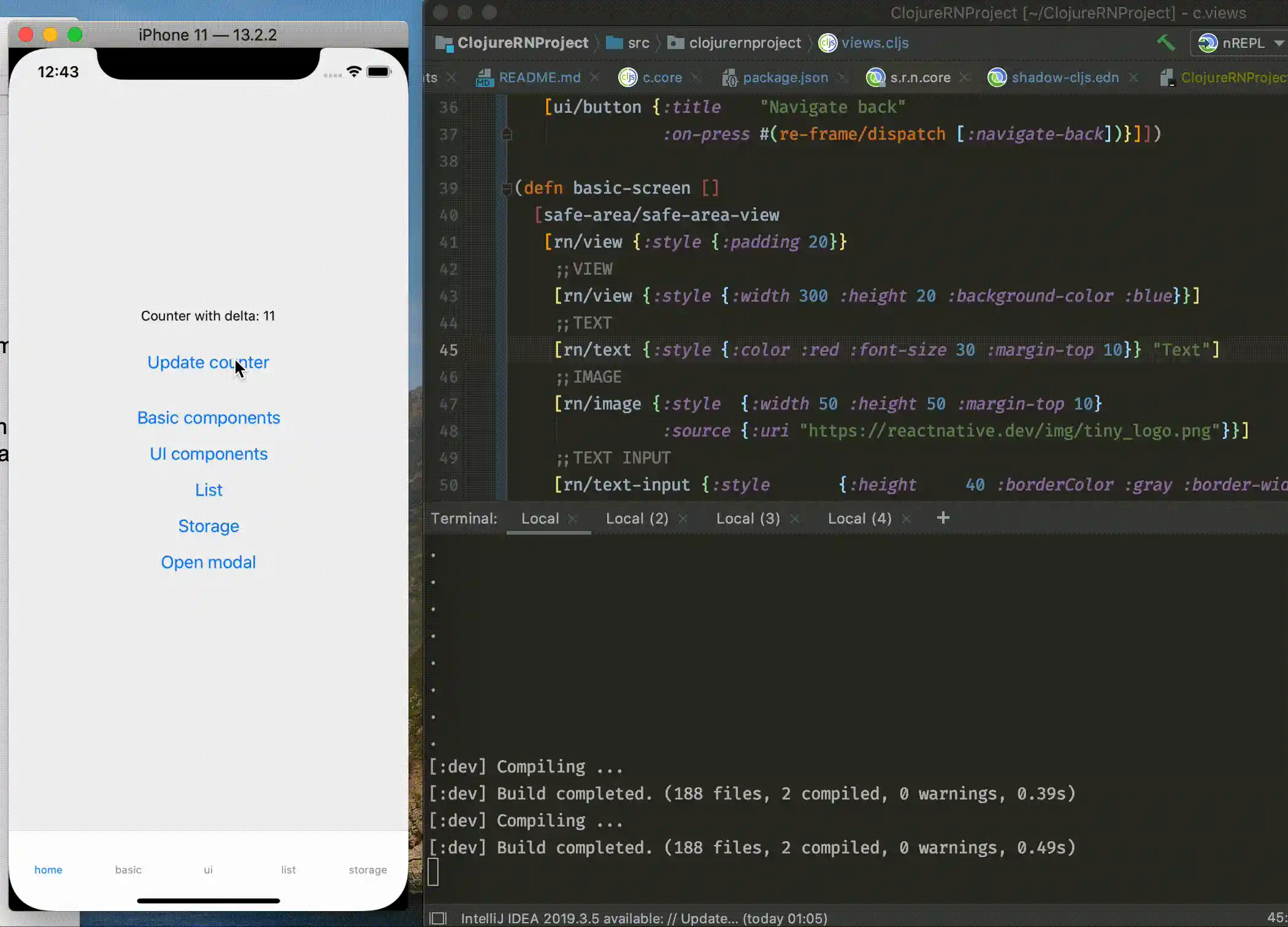Tap Basic components link in app
1288x927 pixels.
tap(209, 418)
